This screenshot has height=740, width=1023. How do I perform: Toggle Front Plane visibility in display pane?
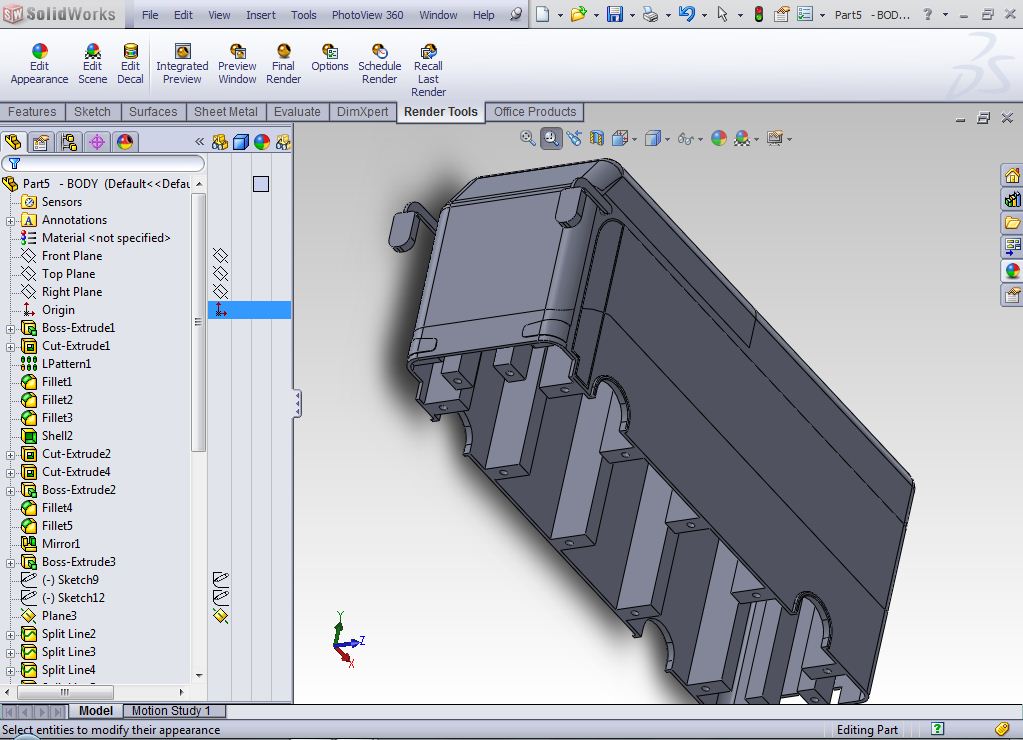point(220,256)
